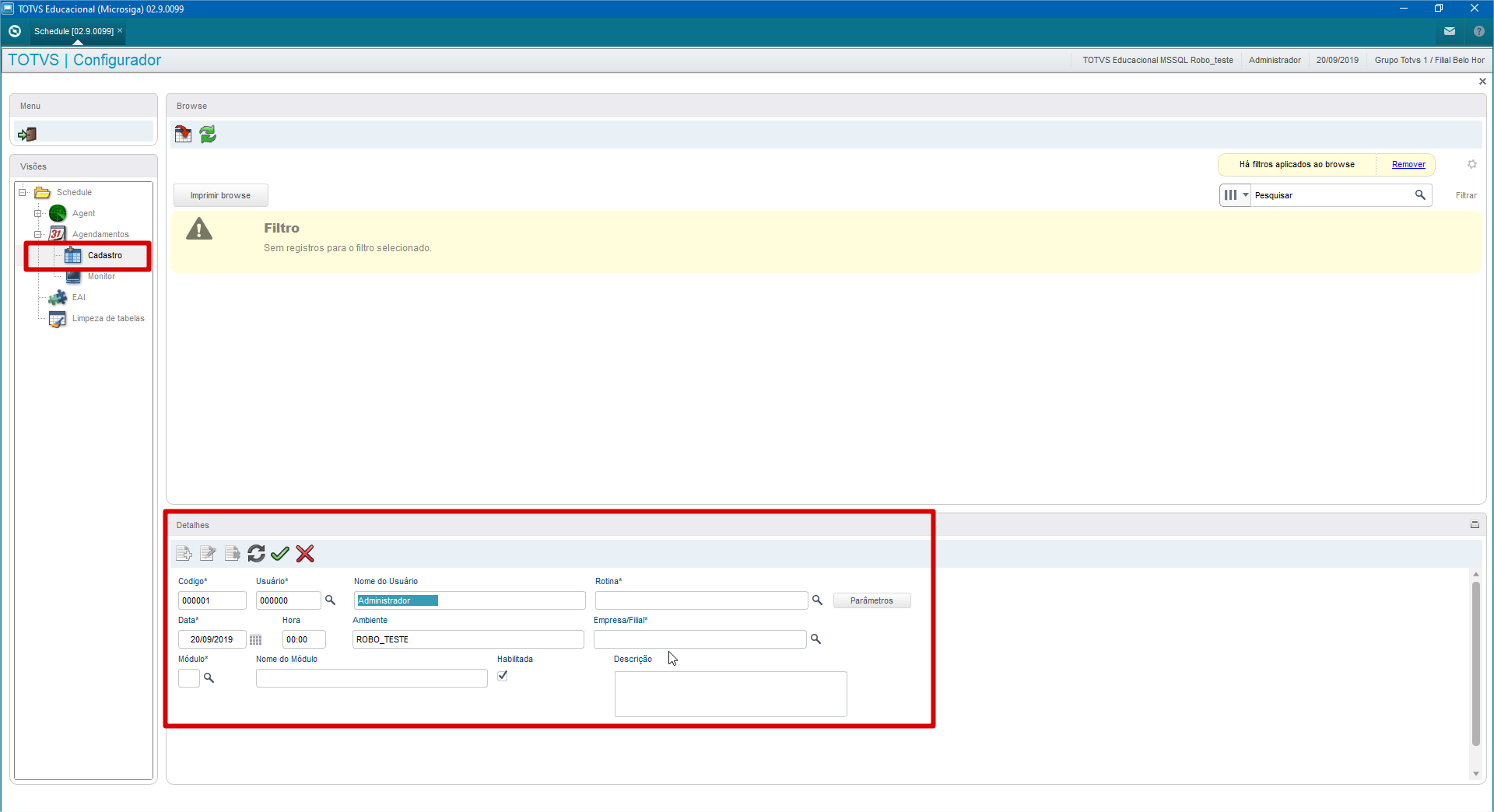Viewport: 1494px width, 812px height.
Task: Click the Hora input field
Action: click(x=303, y=639)
